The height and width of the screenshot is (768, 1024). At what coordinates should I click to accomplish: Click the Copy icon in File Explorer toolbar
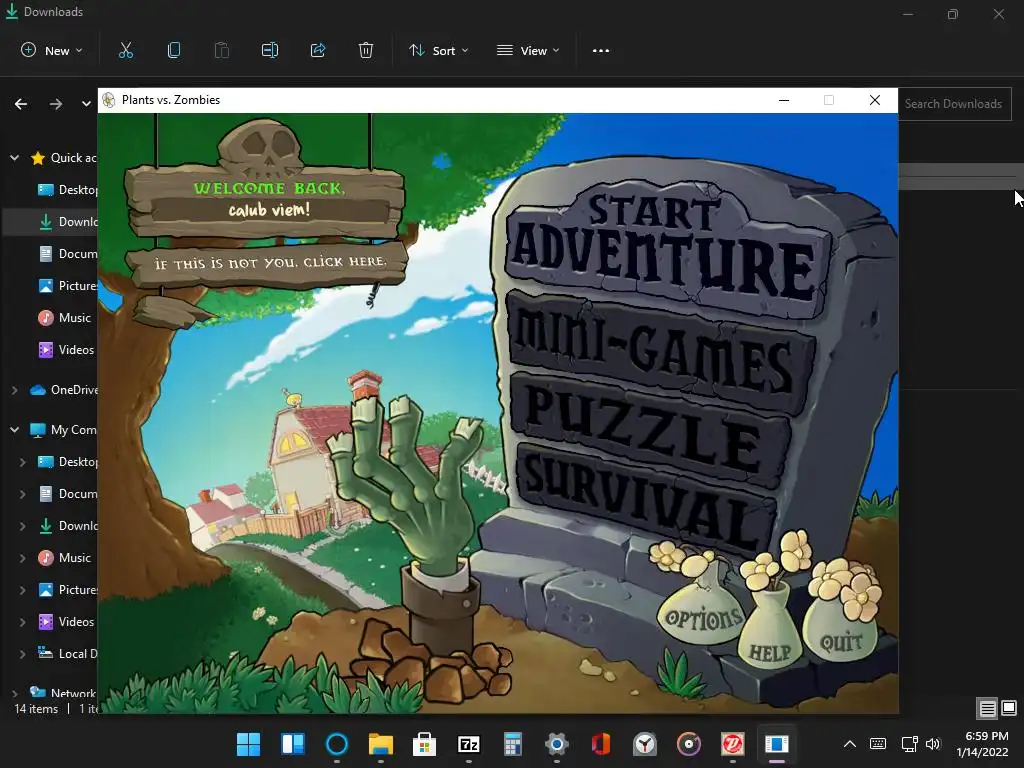(174, 50)
